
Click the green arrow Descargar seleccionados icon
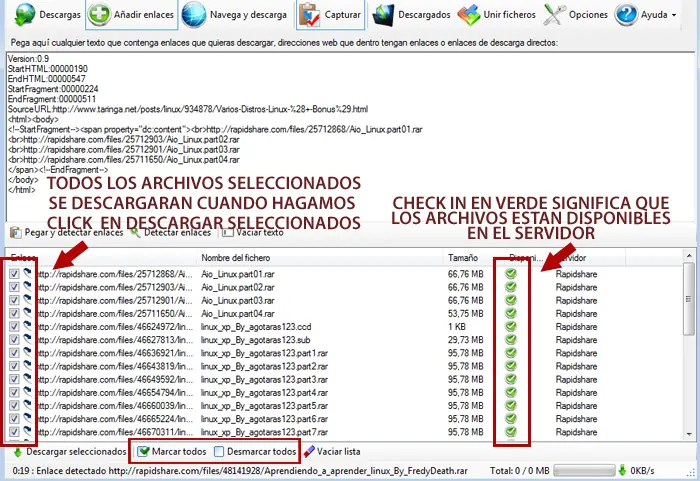[17, 452]
